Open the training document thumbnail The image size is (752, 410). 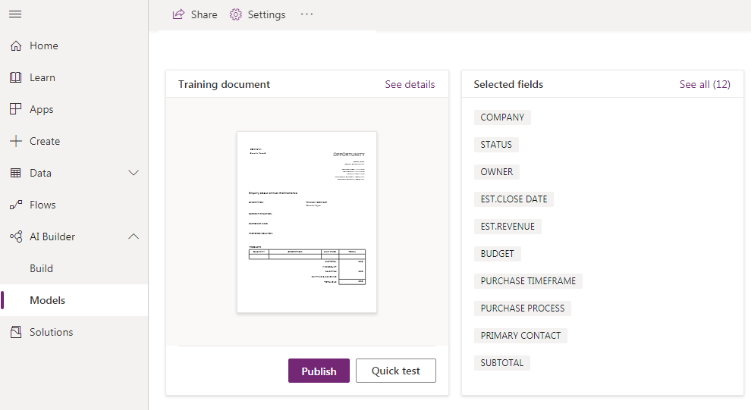click(306, 222)
